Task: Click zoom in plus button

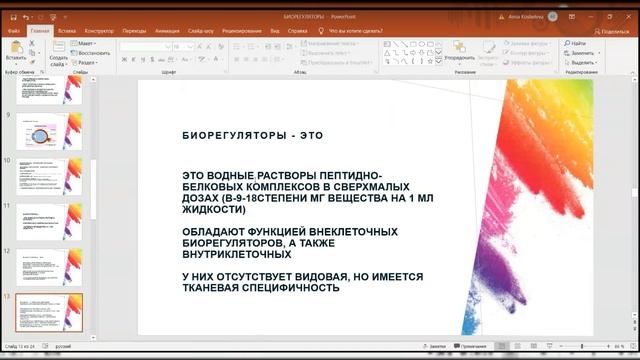Action: click(x=608, y=346)
